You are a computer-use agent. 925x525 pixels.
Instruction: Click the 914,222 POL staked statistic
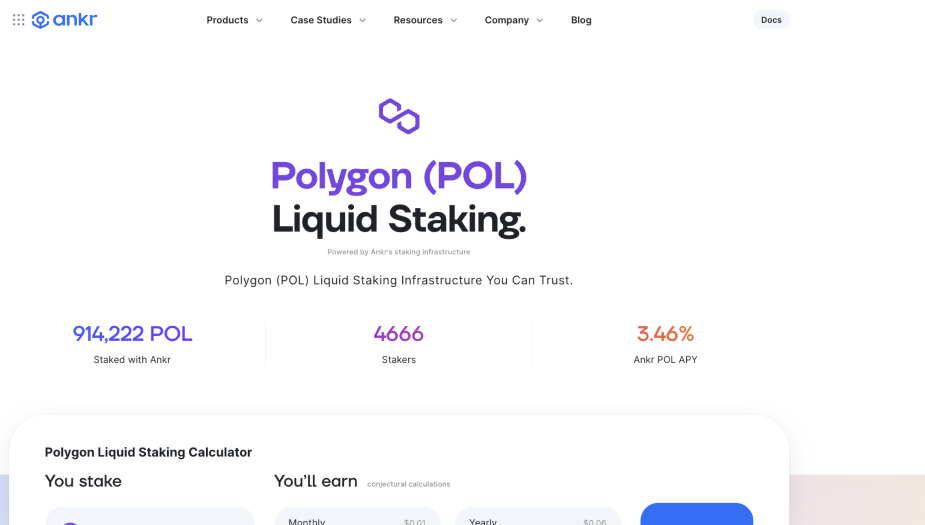point(132,334)
